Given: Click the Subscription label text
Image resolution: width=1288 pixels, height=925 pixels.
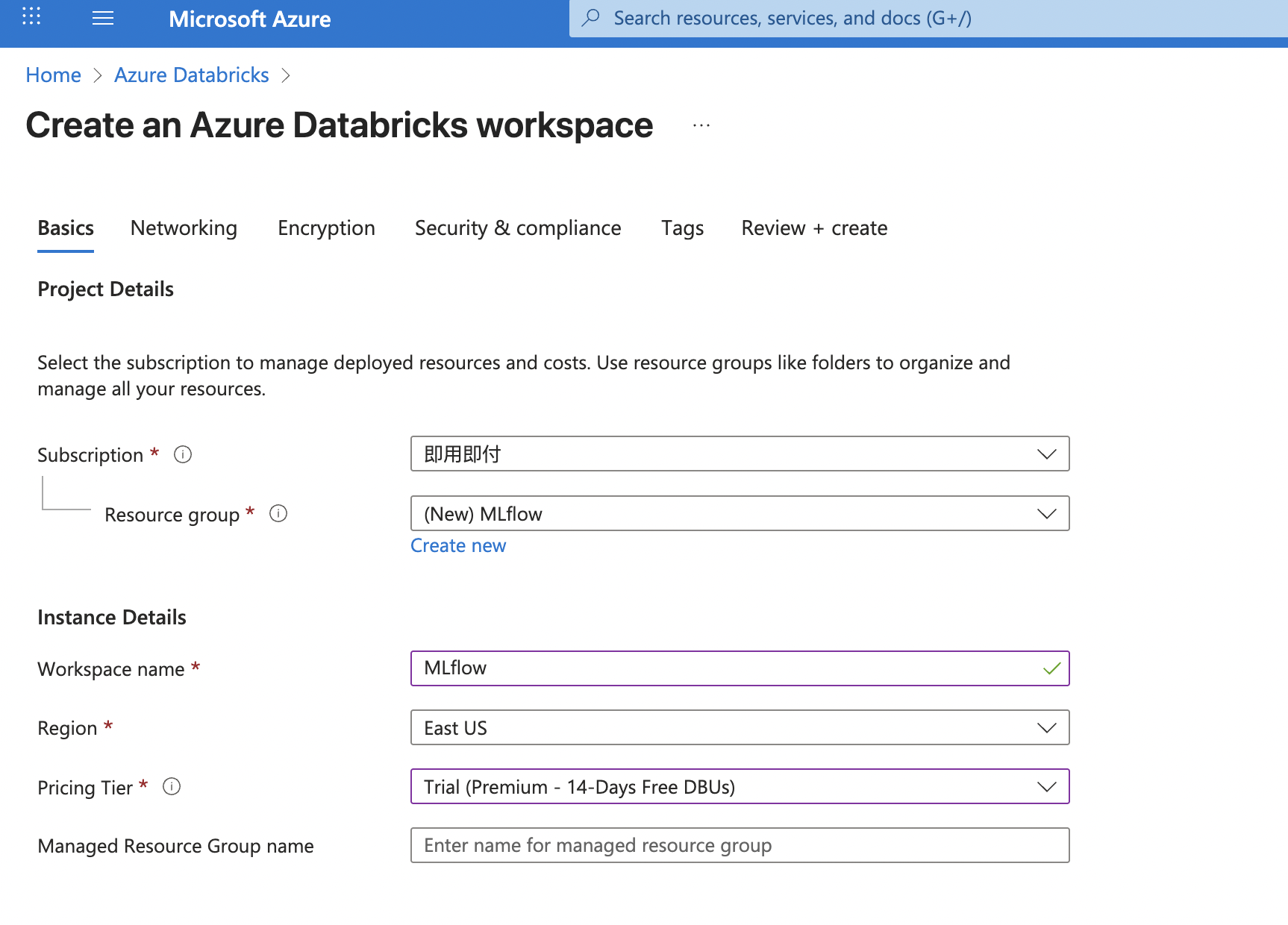Looking at the screenshot, I should [90, 455].
